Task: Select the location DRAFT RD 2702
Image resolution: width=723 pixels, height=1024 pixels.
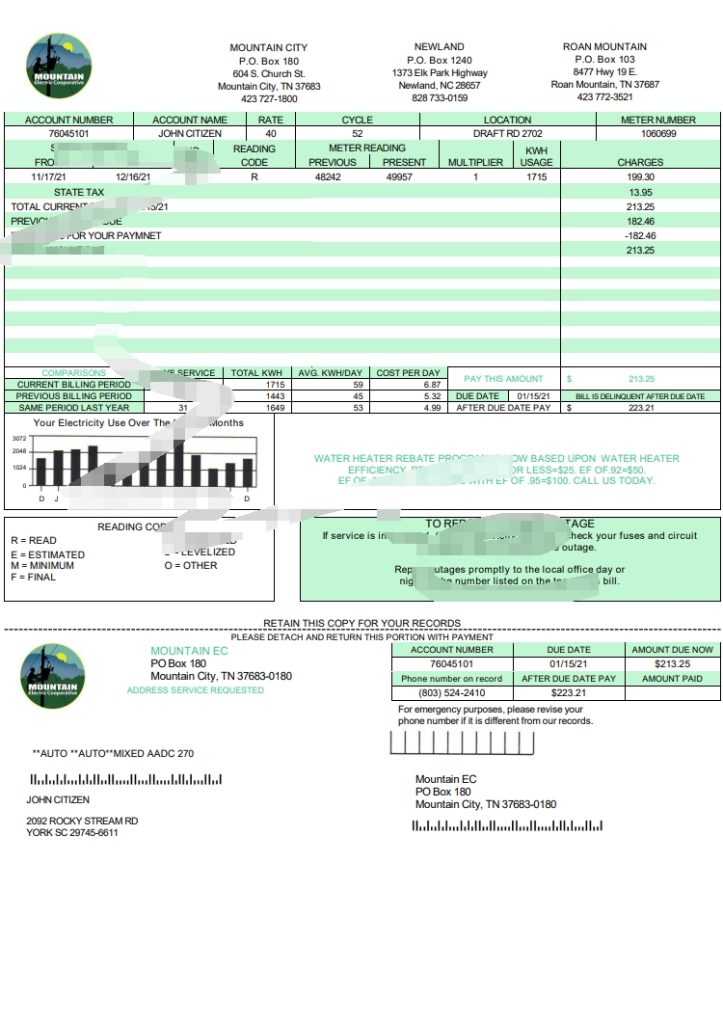Action: 507,133
